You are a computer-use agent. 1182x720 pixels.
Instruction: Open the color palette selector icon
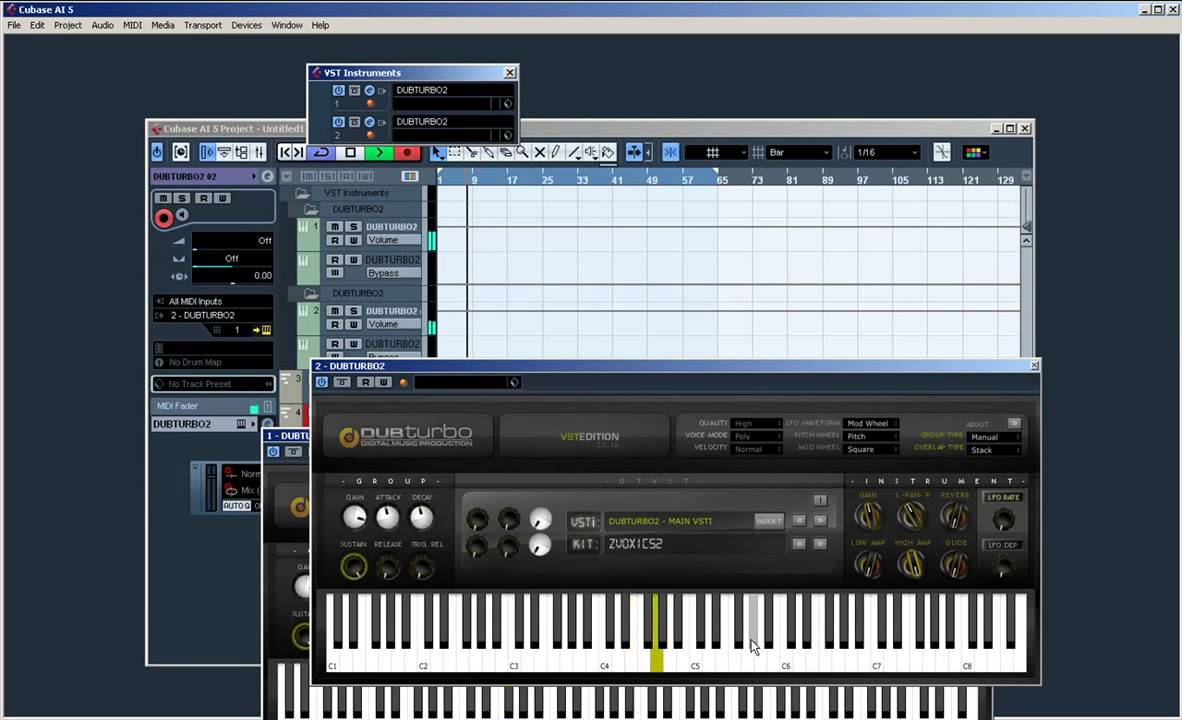[x=975, y=152]
